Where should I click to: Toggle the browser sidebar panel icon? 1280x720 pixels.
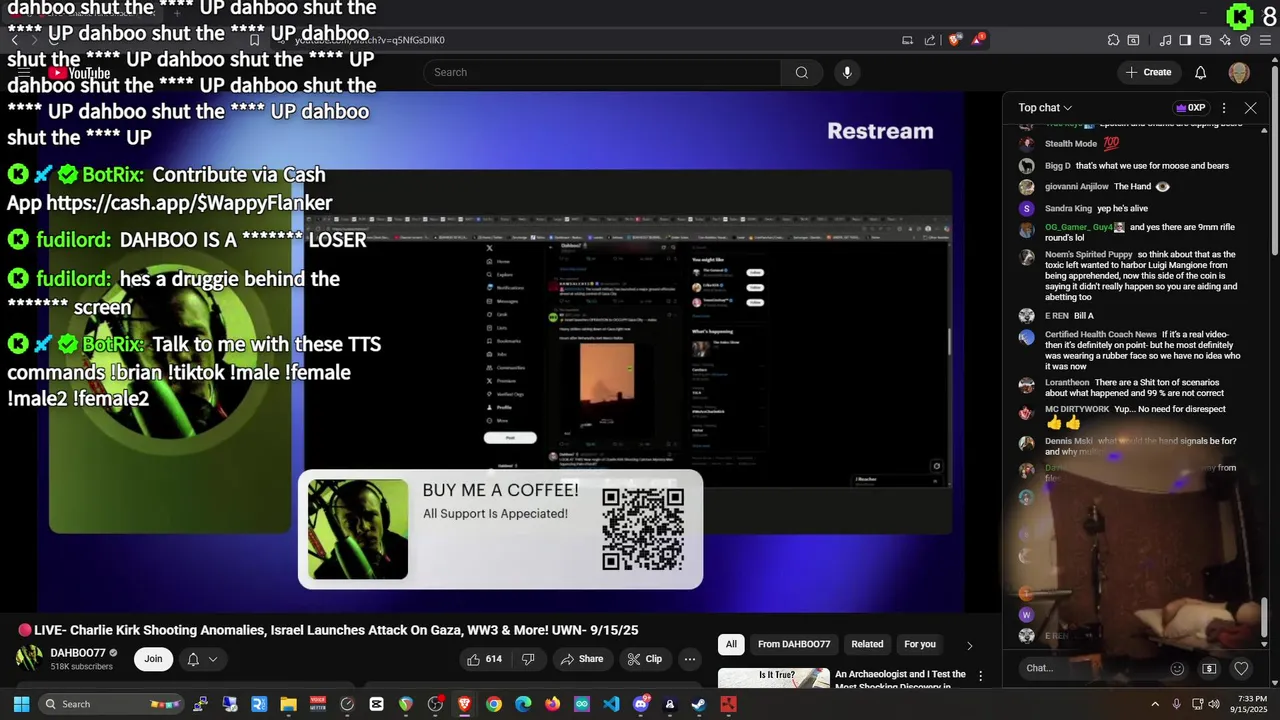click(1185, 40)
